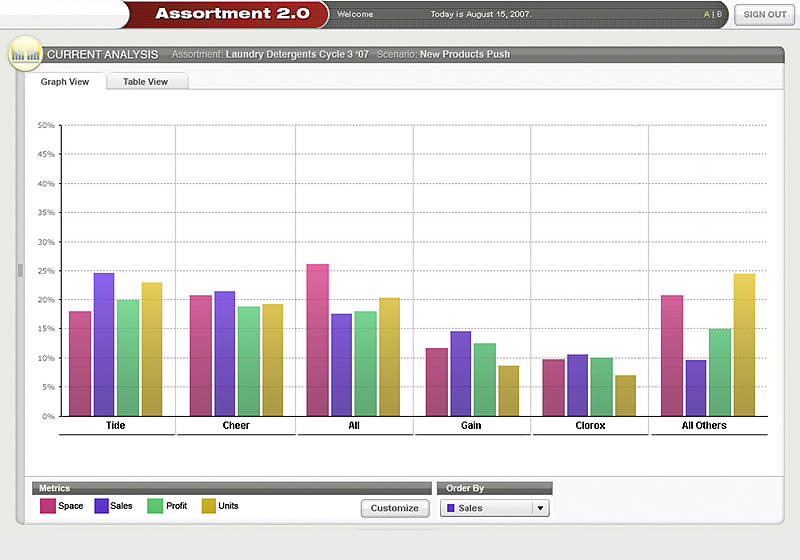800x560 pixels.
Task: Click All's purple Sales bar
Action: pos(342,365)
